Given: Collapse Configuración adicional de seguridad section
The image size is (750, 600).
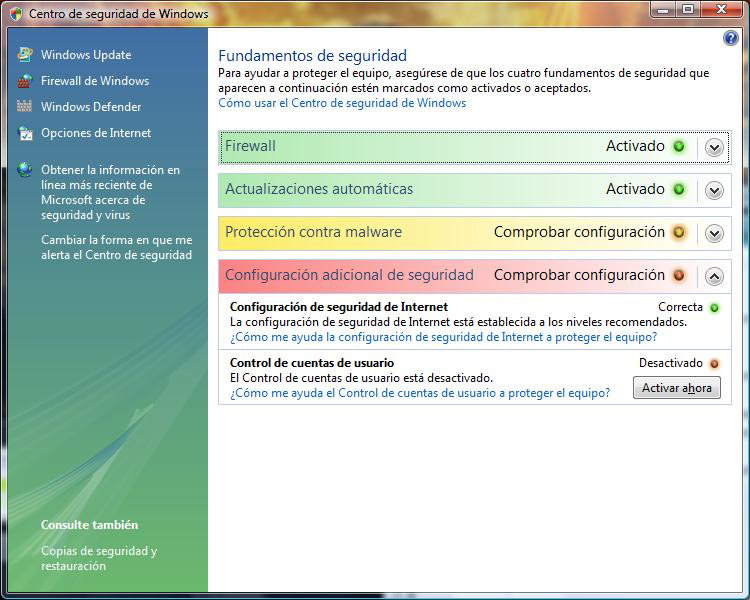Looking at the screenshot, I should [x=714, y=276].
